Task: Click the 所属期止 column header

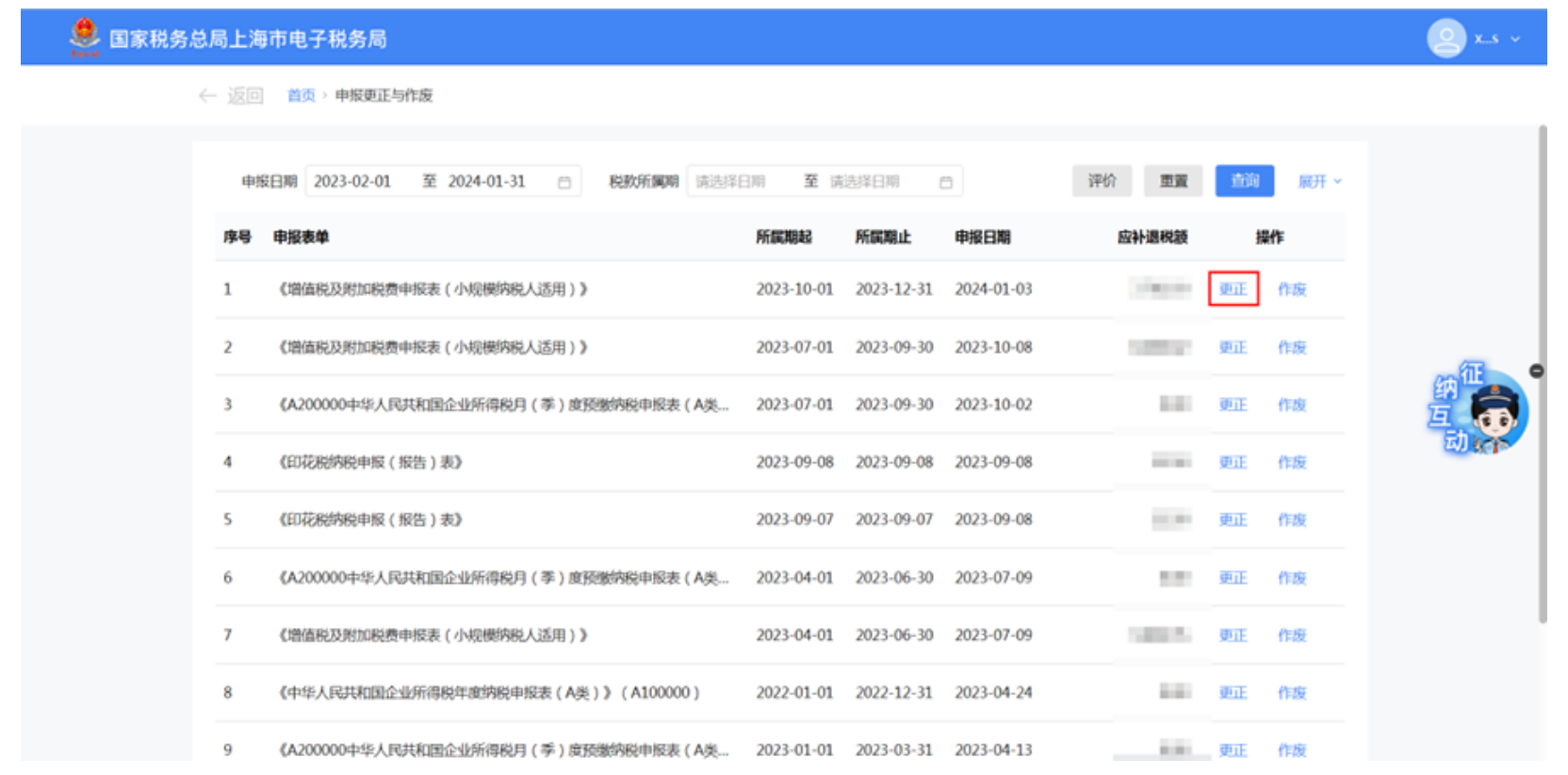Action: click(x=883, y=237)
